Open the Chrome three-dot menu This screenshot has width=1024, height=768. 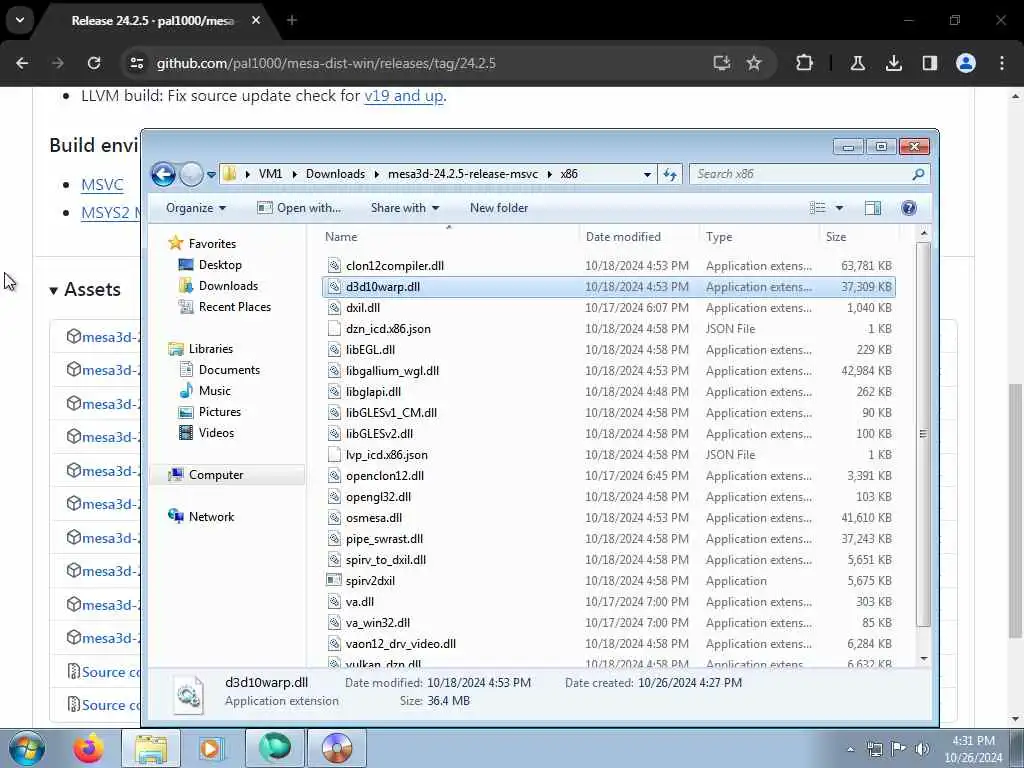click(1001, 63)
